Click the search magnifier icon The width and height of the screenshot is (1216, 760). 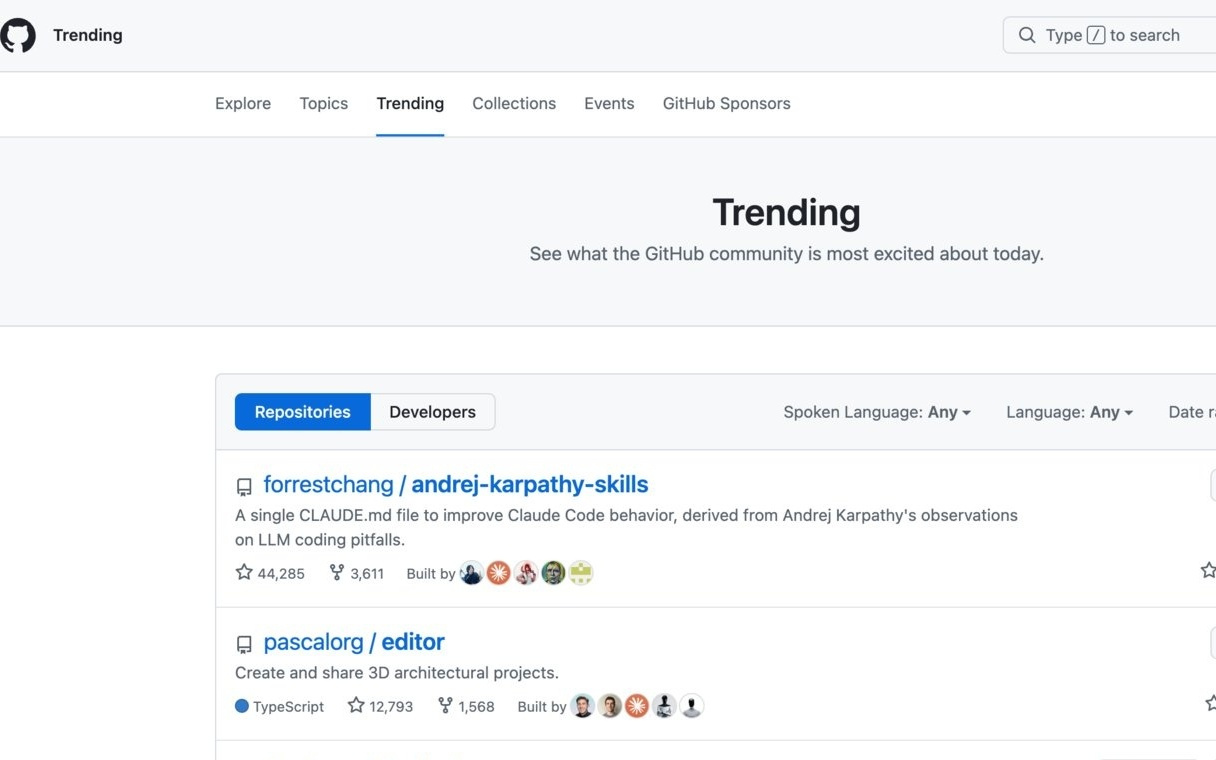pyautogui.click(x=1027, y=35)
